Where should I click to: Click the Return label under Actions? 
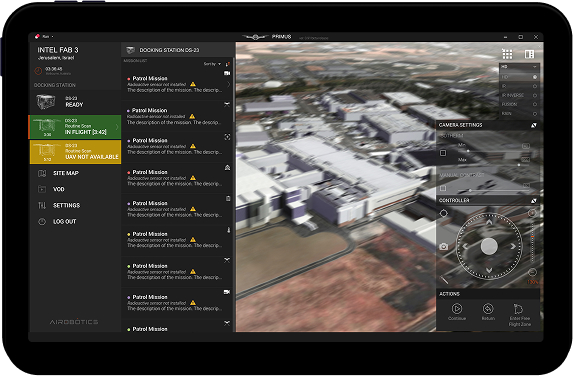click(x=488, y=318)
